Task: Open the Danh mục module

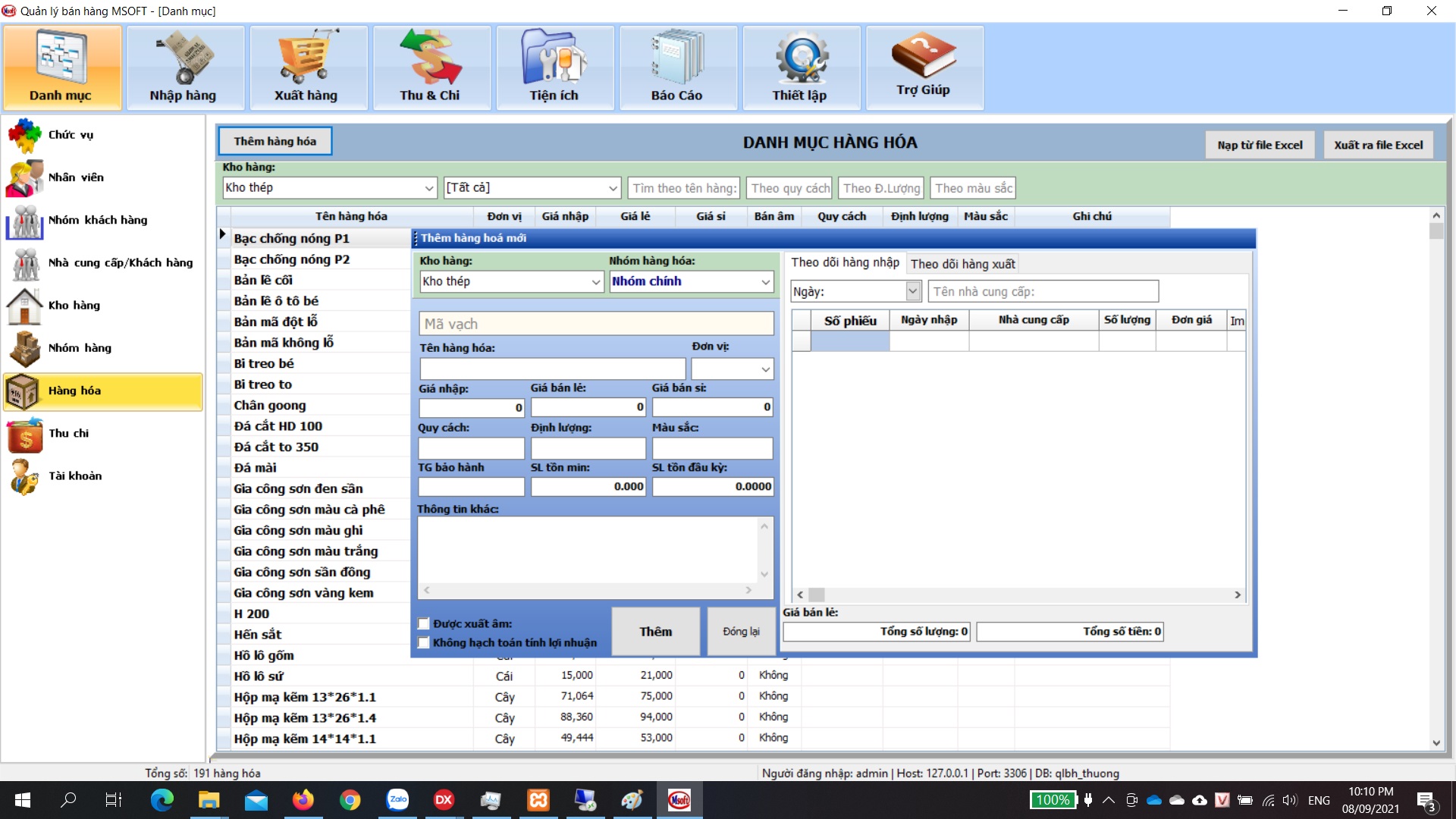Action: pyautogui.click(x=61, y=67)
